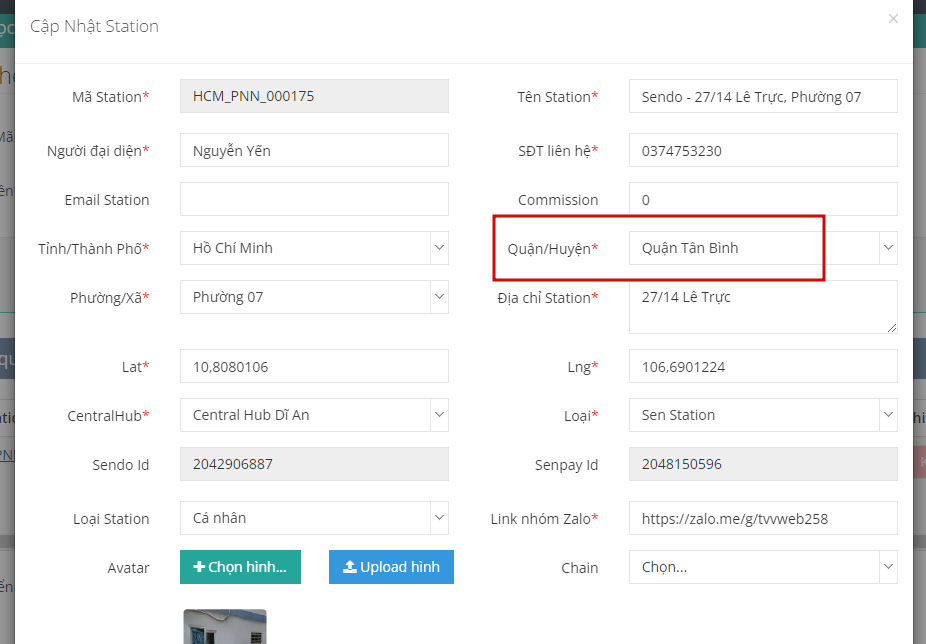Click the Tên Station input field

(763, 97)
